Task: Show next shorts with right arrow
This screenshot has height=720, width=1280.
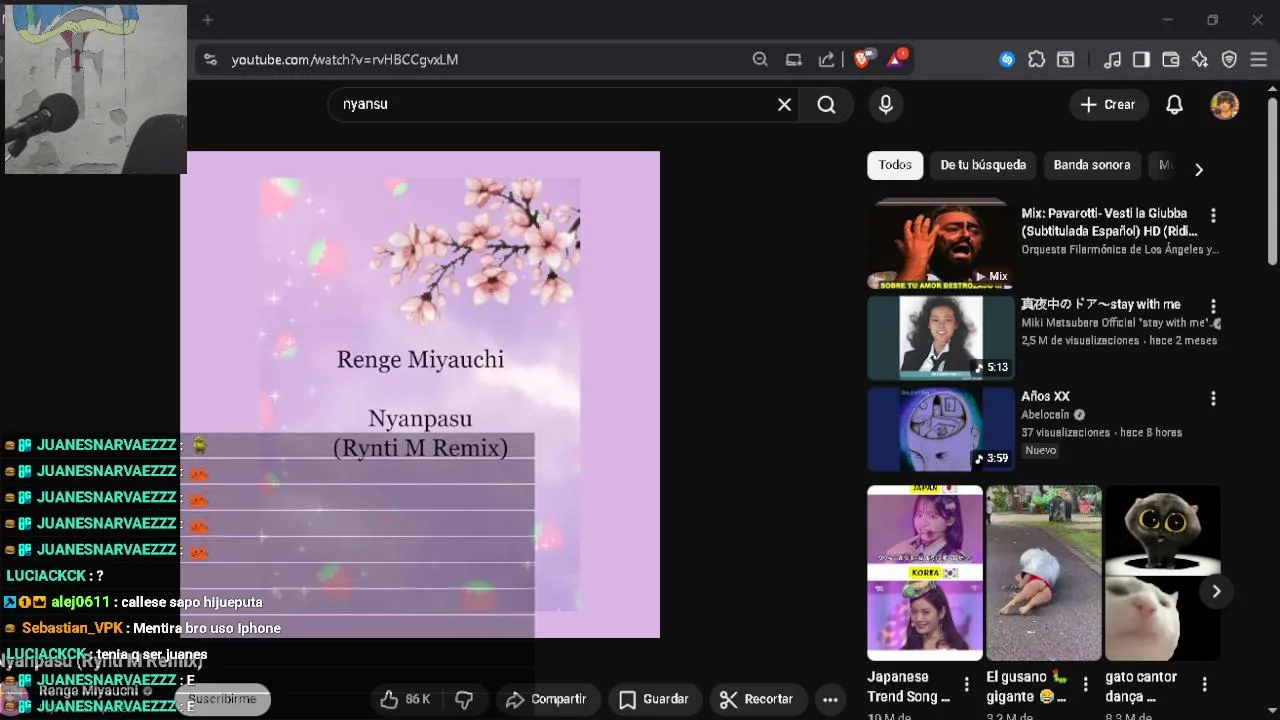Action: [1216, 591]
